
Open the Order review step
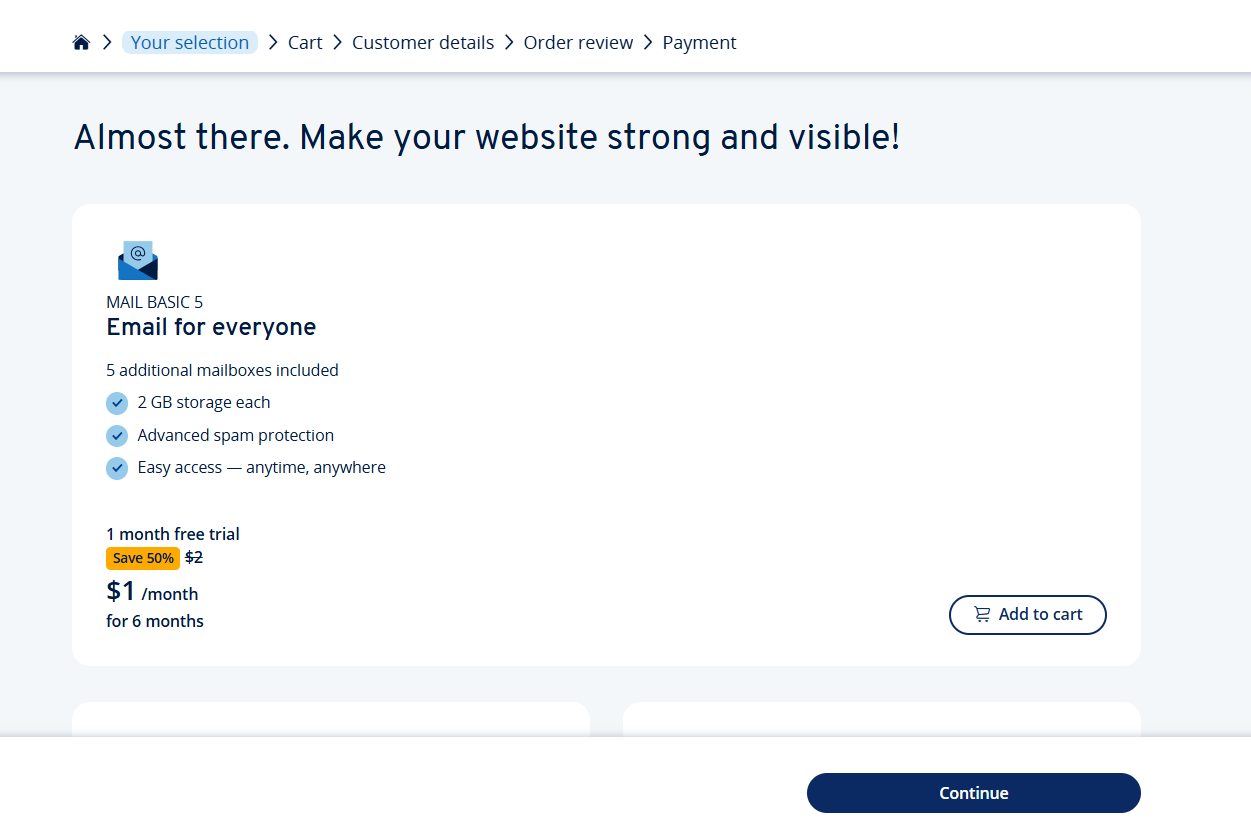coord(578,42)
